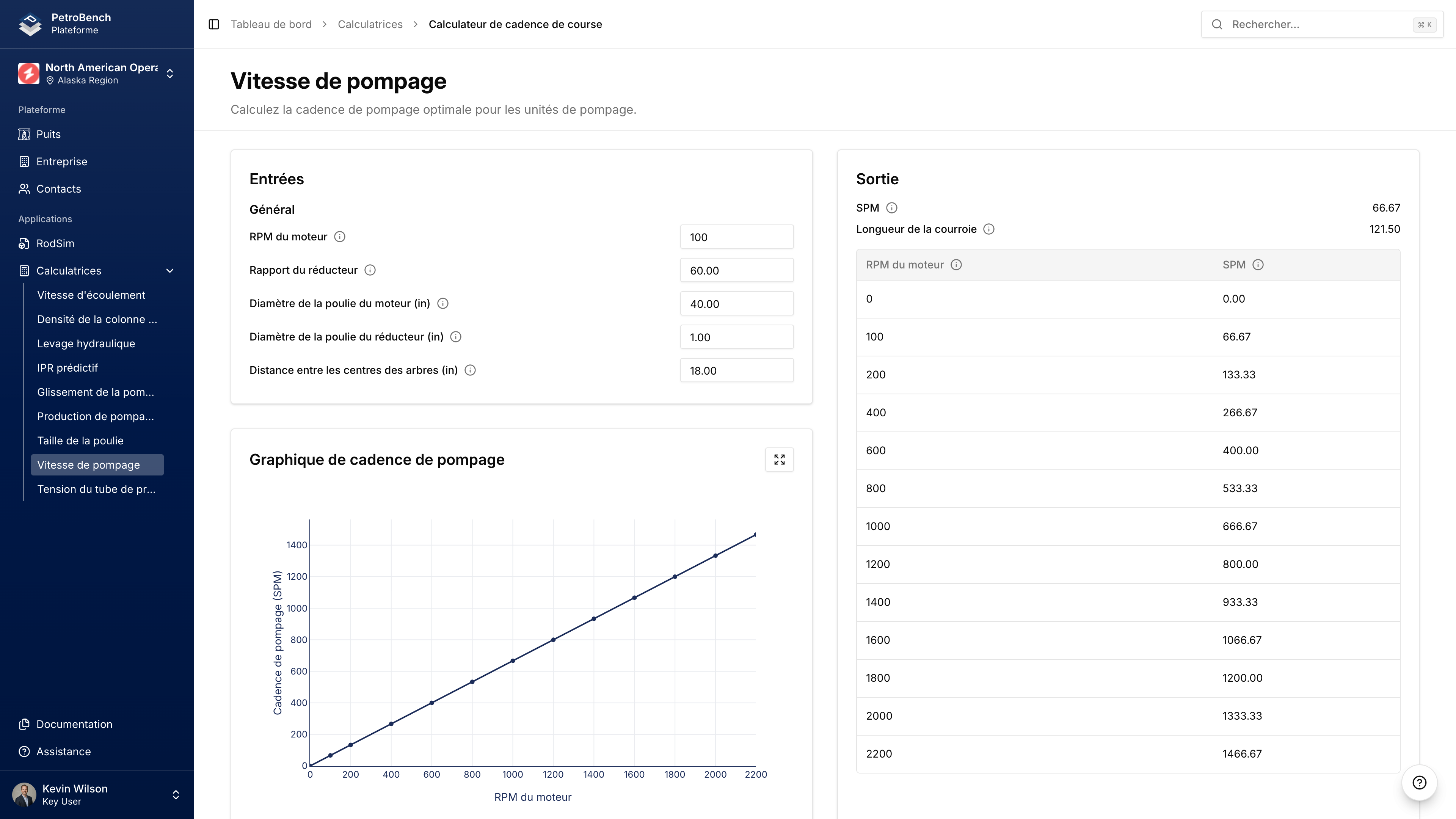
Task: Select the Entreprise building icon
Action: pyautogui.click(x=24, y=161)
